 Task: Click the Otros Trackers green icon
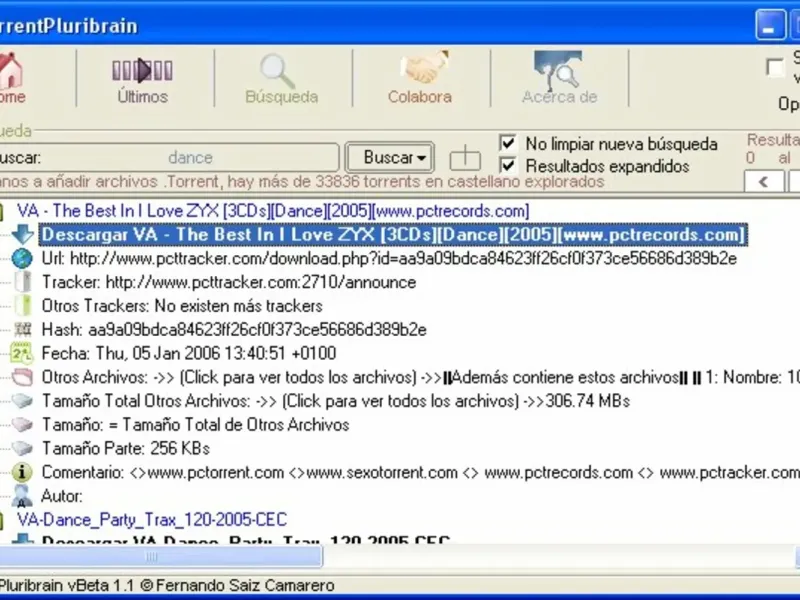tap(22, 306)
